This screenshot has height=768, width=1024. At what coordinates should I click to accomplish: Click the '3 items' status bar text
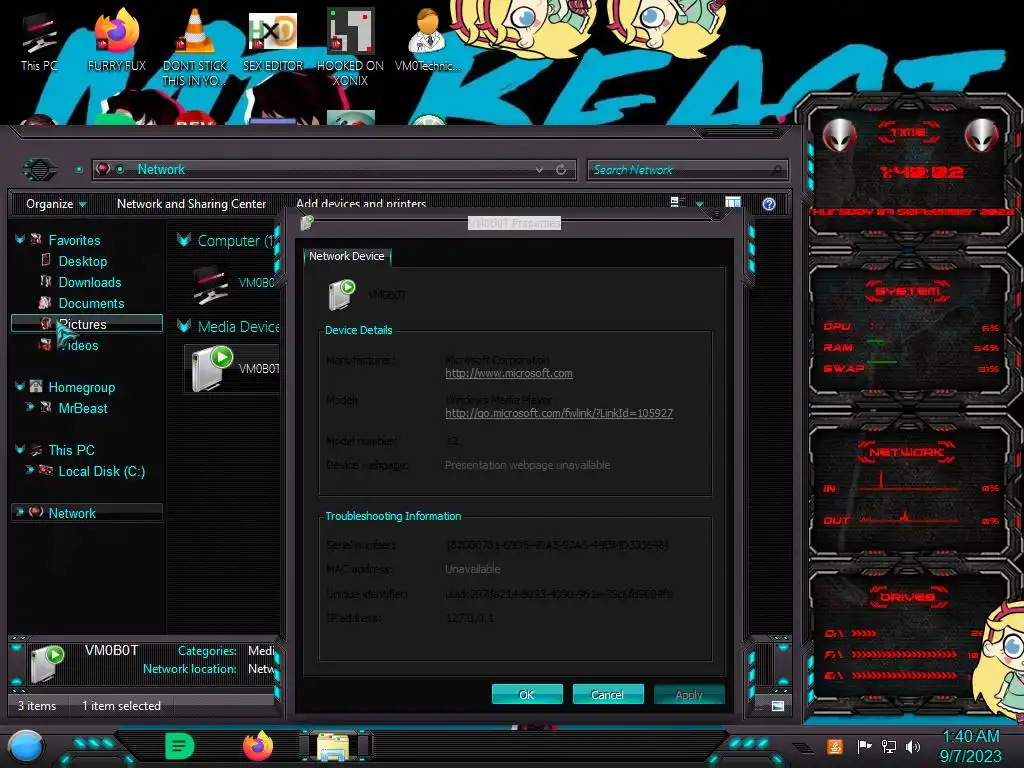(x=37, y=706)
